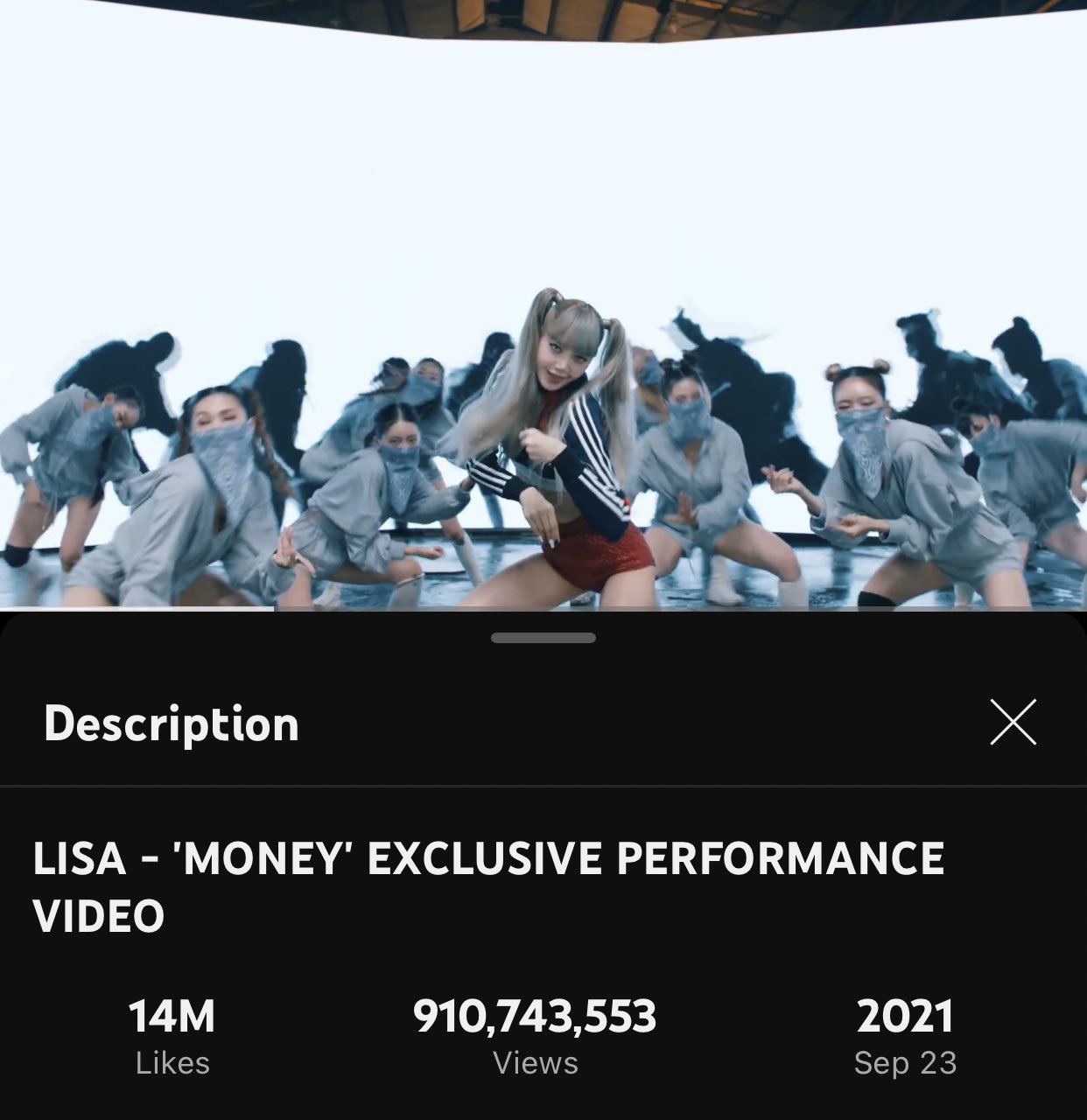Close the Description panel with the X
The height and width of the screenshot is (1120, 1087).
1013,723
